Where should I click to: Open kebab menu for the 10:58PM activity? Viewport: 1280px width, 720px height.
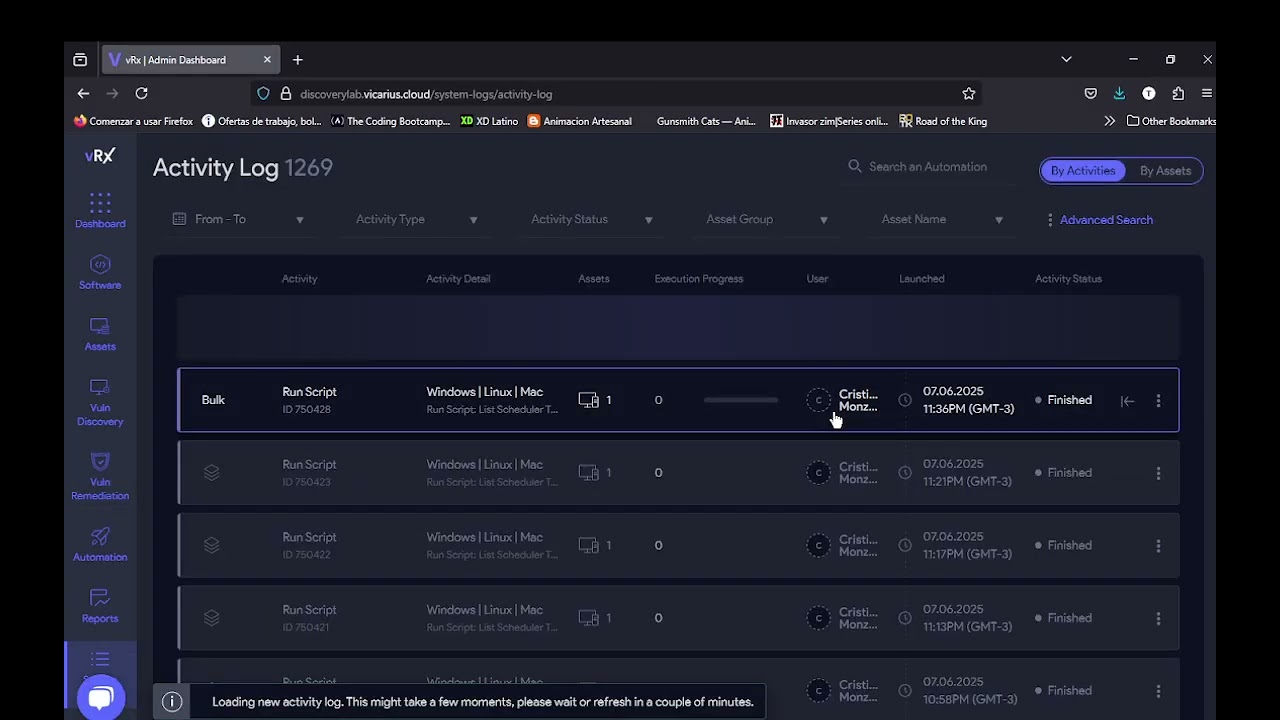1158,691
